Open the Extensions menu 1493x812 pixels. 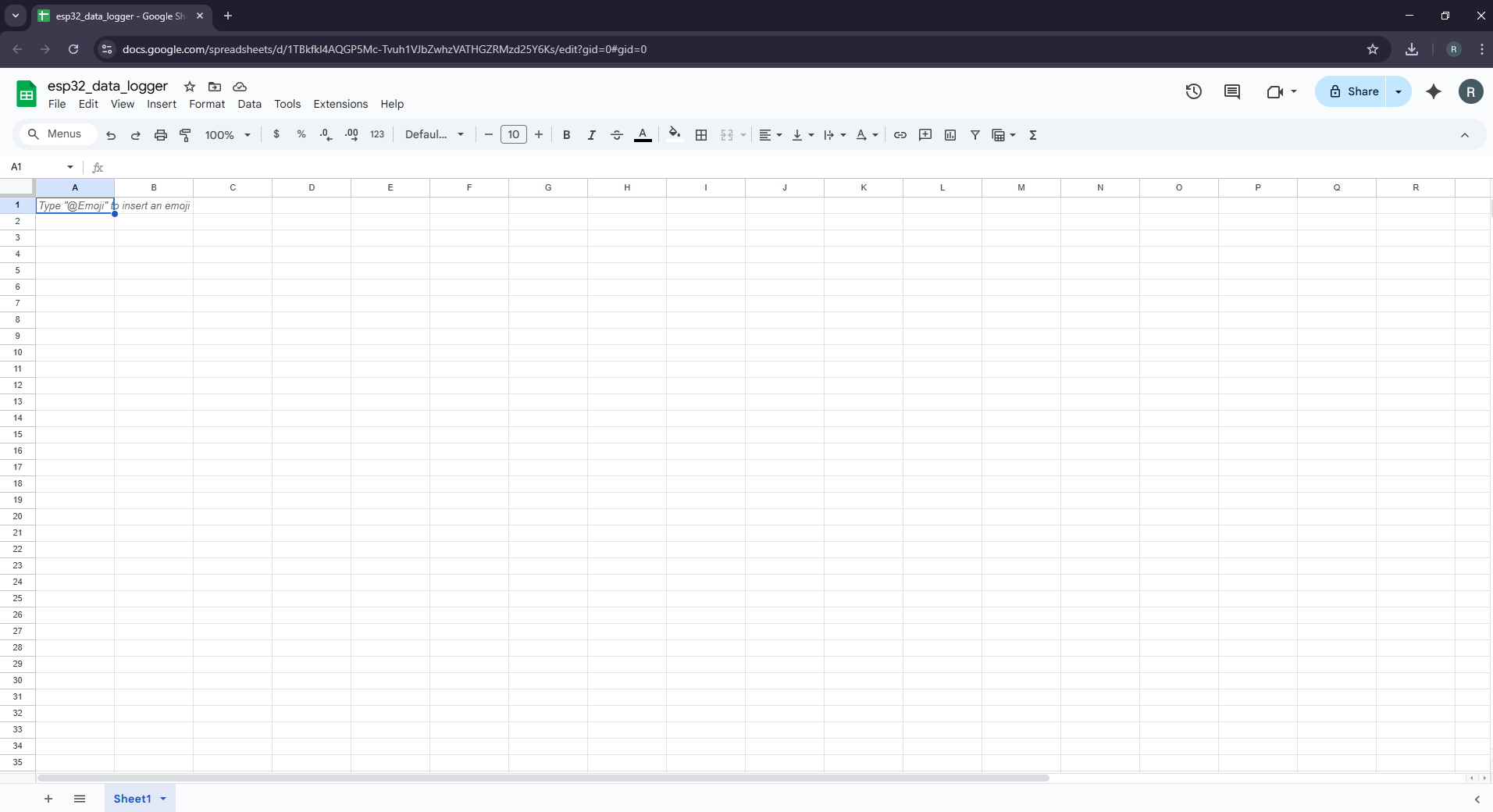click(x=340, y=104)
